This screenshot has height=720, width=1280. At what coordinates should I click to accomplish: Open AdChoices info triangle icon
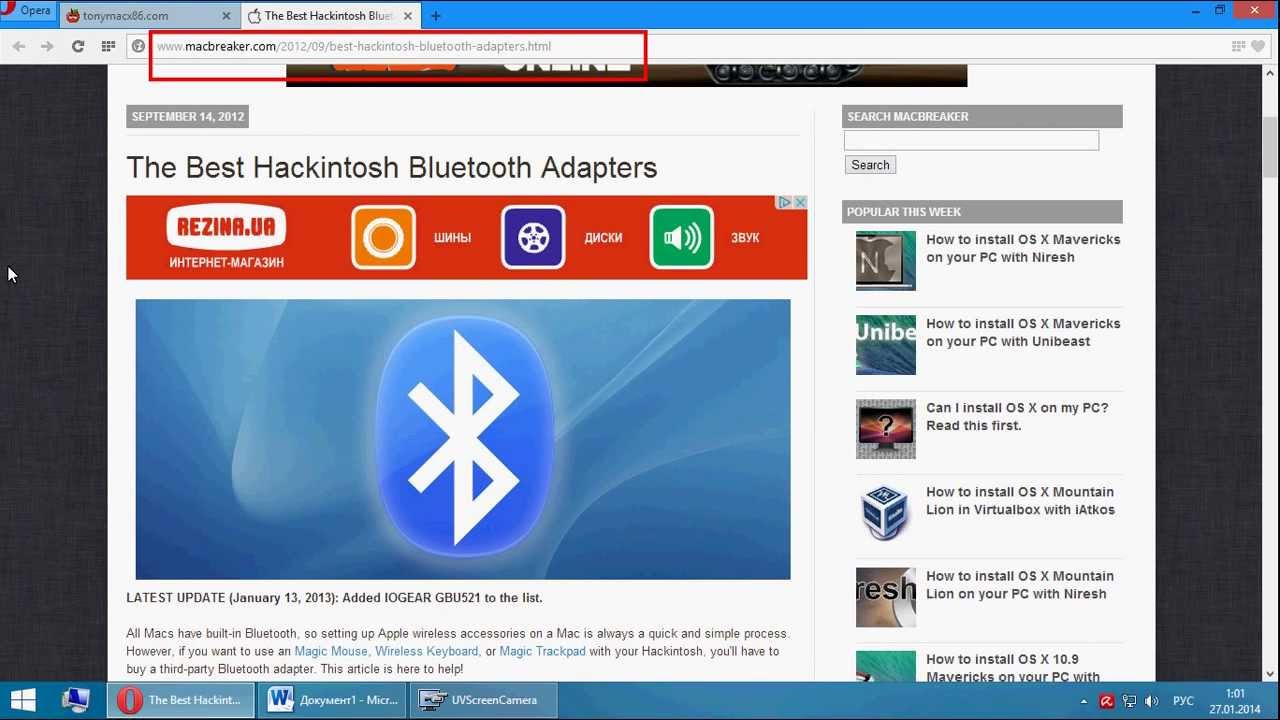786,202
